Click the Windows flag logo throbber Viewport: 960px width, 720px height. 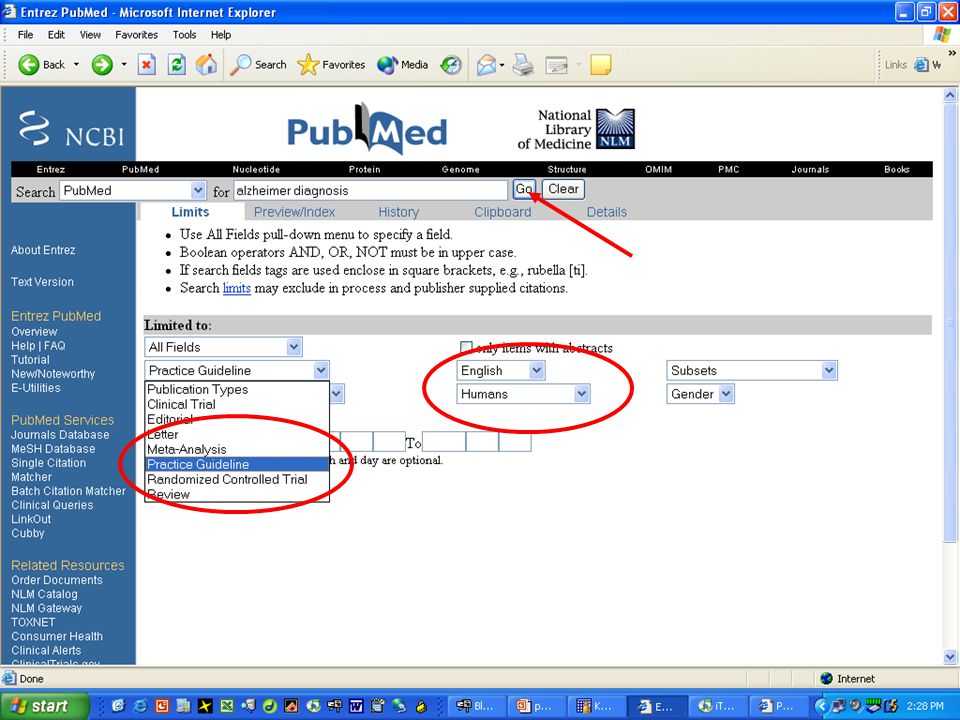point(942,34)
